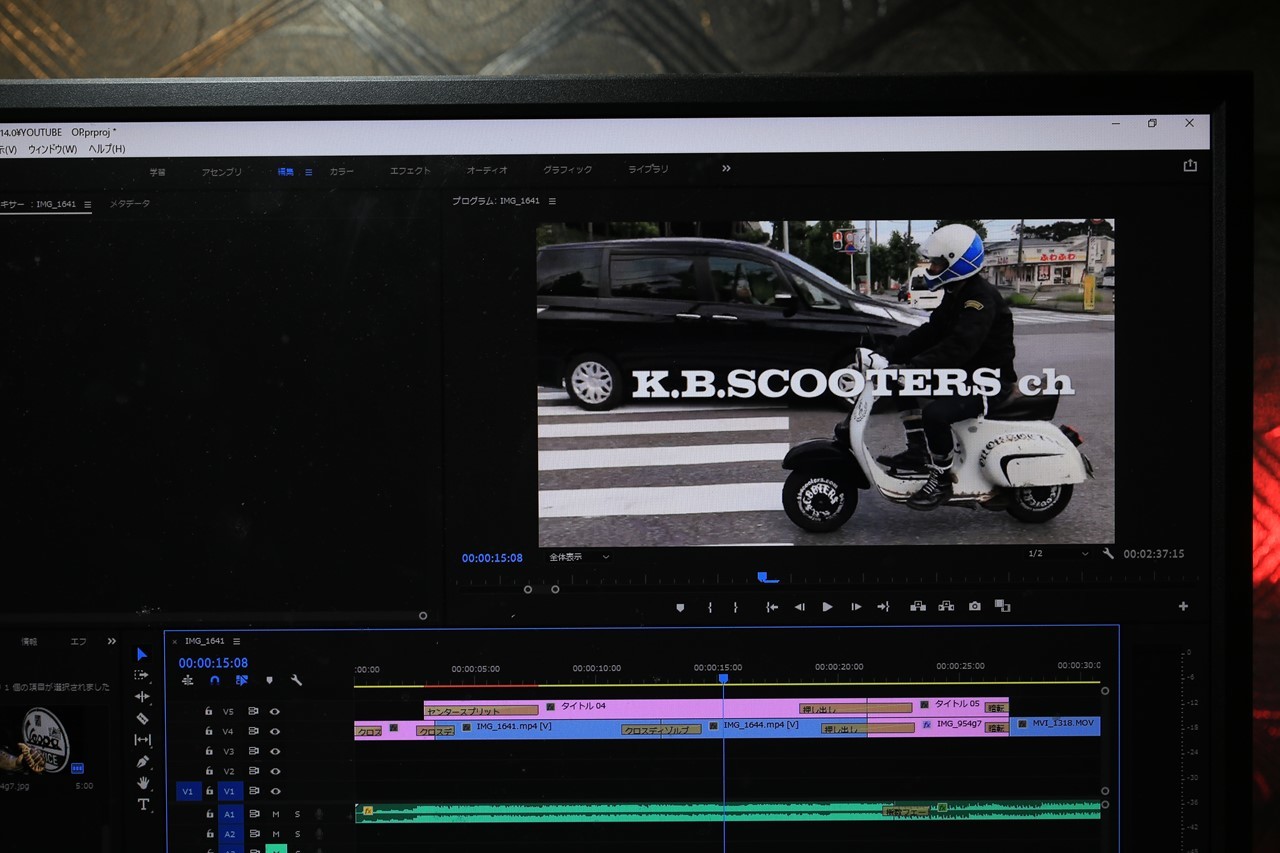Select the Hand tool
This screenshot has height=853, width=1280.
143,782
